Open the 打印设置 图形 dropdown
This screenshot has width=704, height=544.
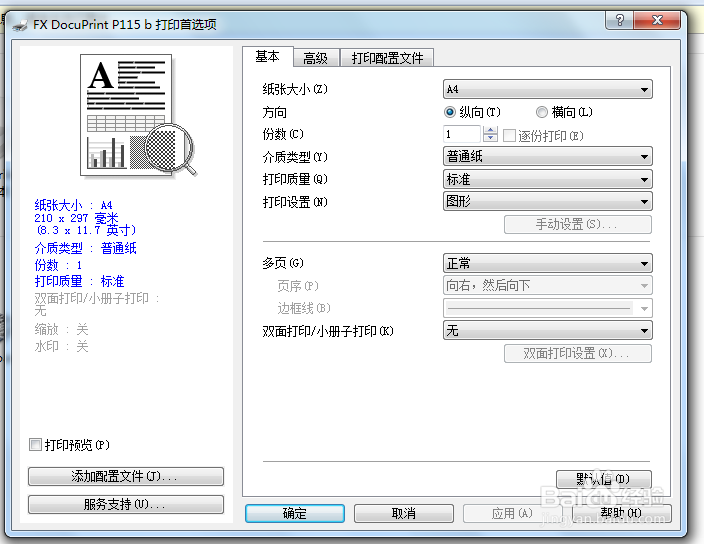547,201
